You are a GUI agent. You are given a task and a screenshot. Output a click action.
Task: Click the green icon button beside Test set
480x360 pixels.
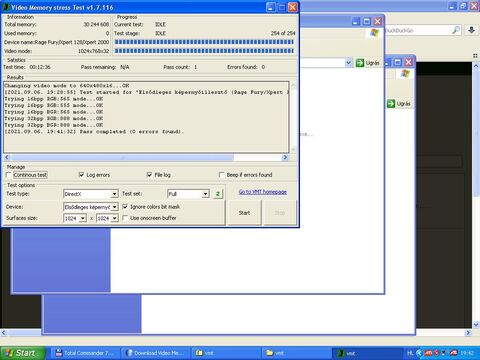(x=218, y=194)
